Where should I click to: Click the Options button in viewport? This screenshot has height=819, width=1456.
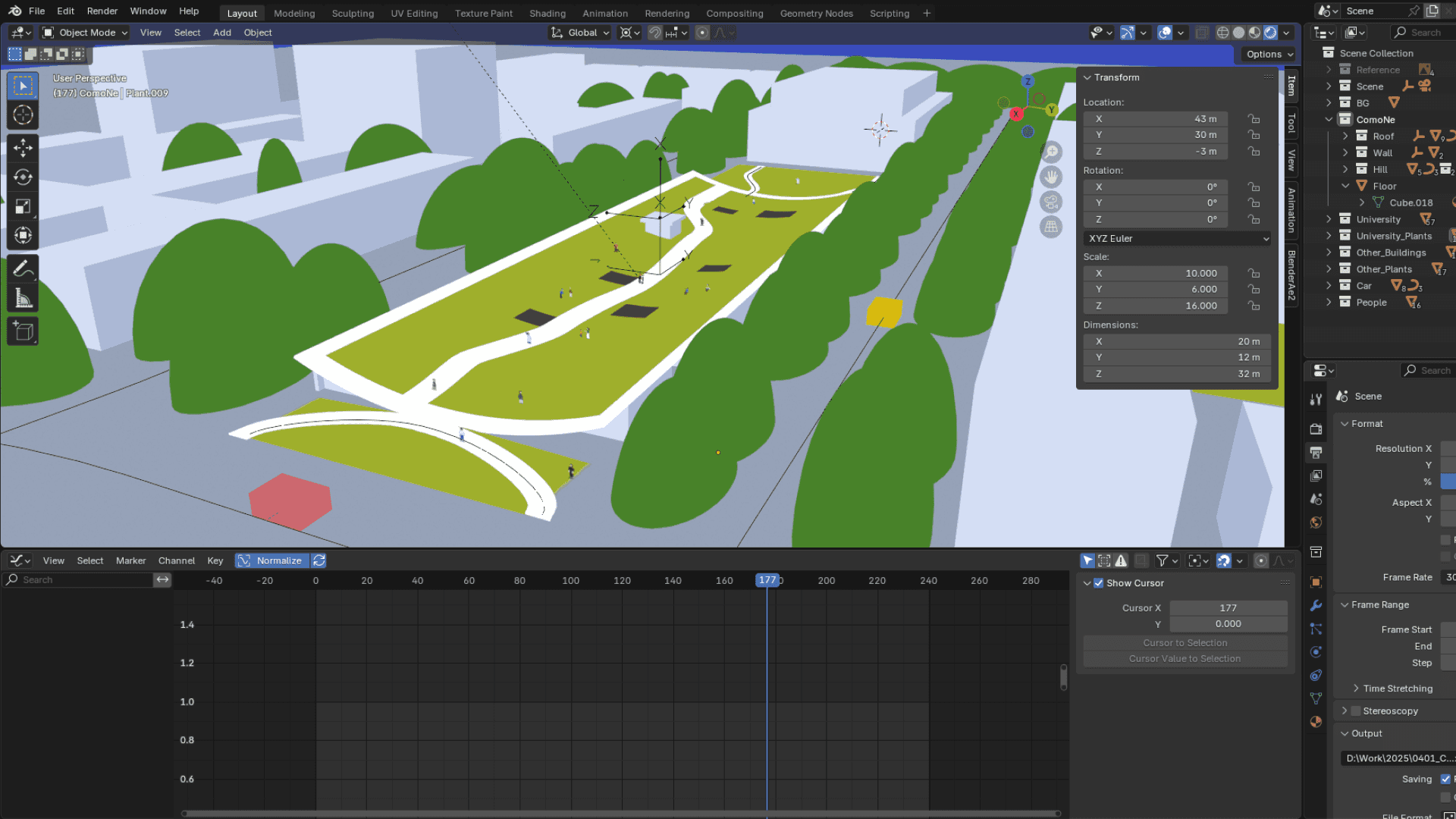pyautogui.click(x=1269, y=54)
